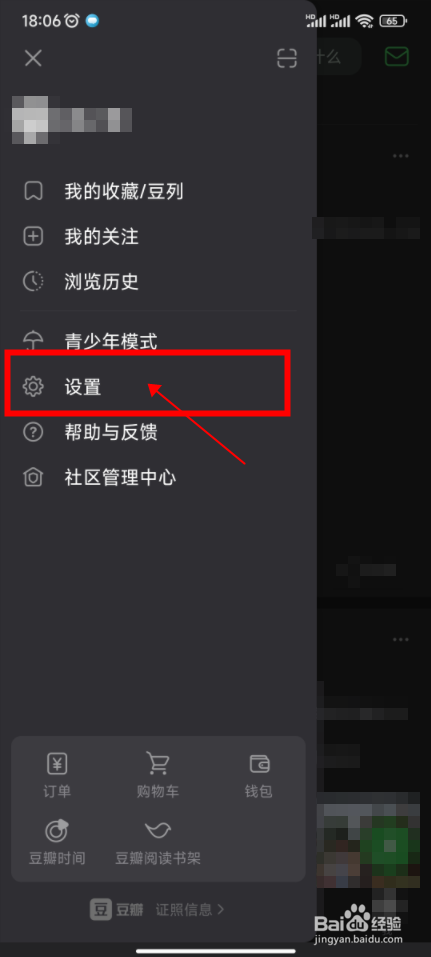Open 豆瓣阅读书架 bookshelf shortcut
Screen dimensions: 431x957
pos(158,842)
